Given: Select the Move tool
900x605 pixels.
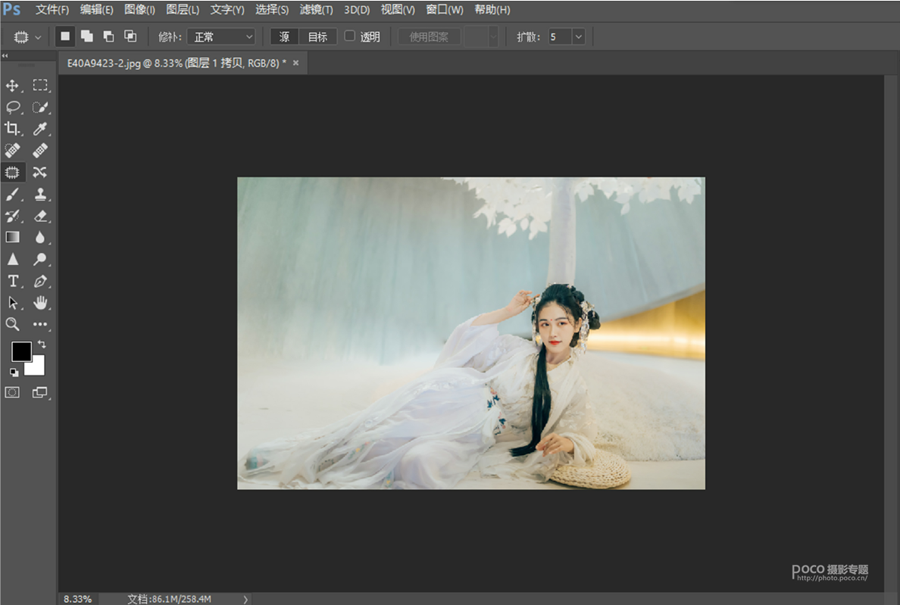Looking at the screenshot, I should coord(13,86).
